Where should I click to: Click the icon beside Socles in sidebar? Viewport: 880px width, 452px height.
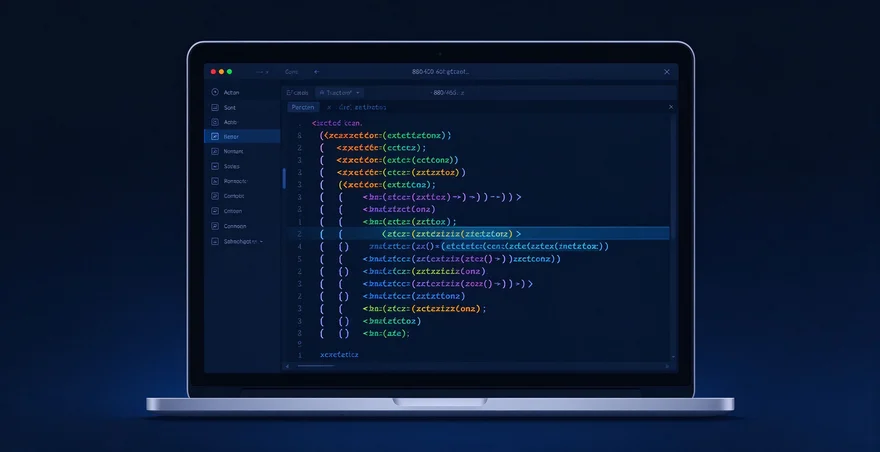click(214, 166)
